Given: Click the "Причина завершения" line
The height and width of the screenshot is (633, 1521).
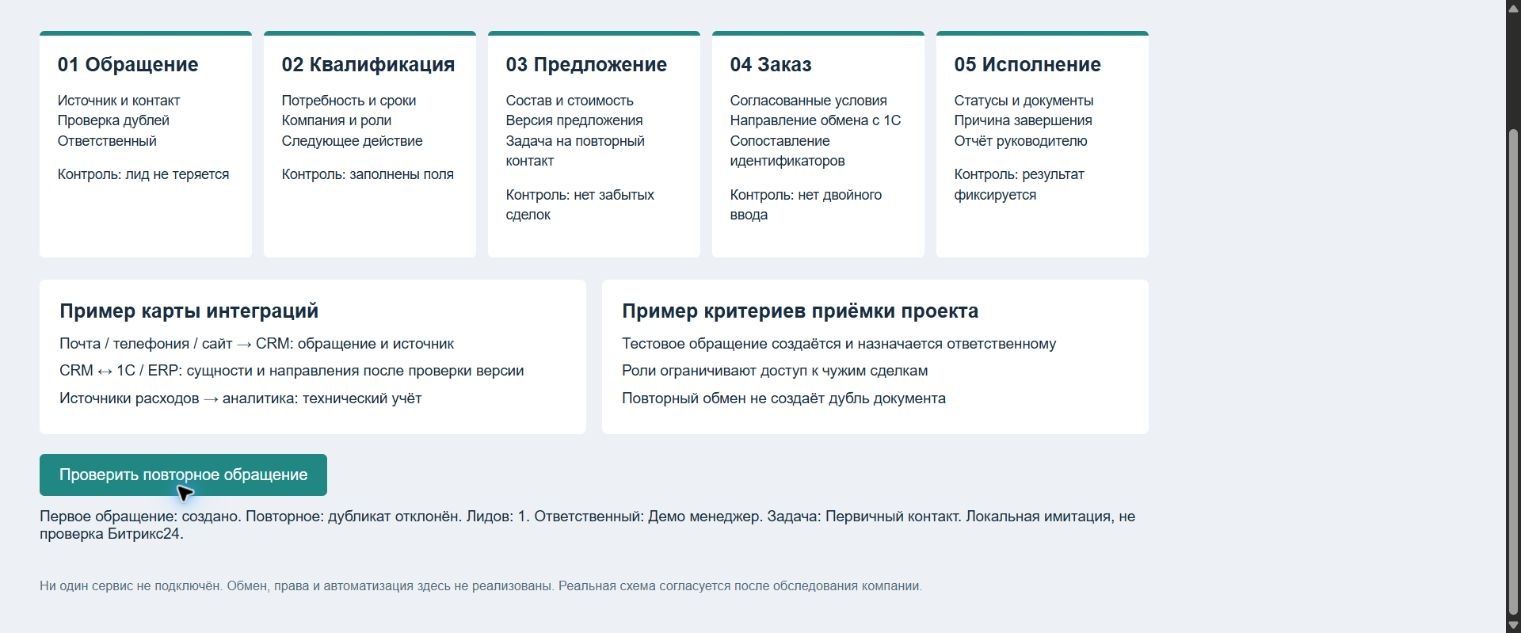Looking at the screenshot, I should (x=1023, y=121).
